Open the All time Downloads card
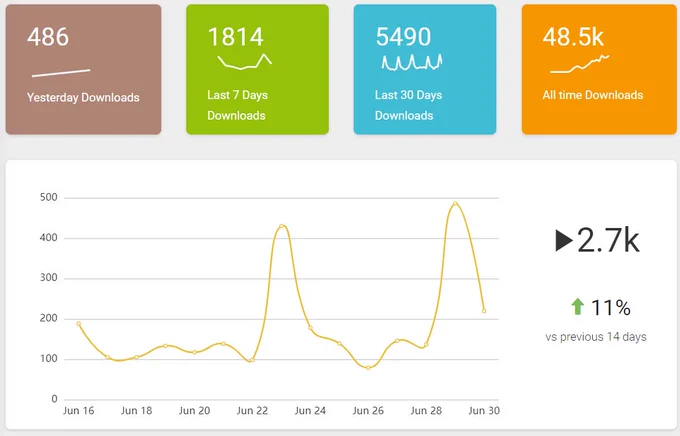This screenshot has width=680, height=436. 599,69
